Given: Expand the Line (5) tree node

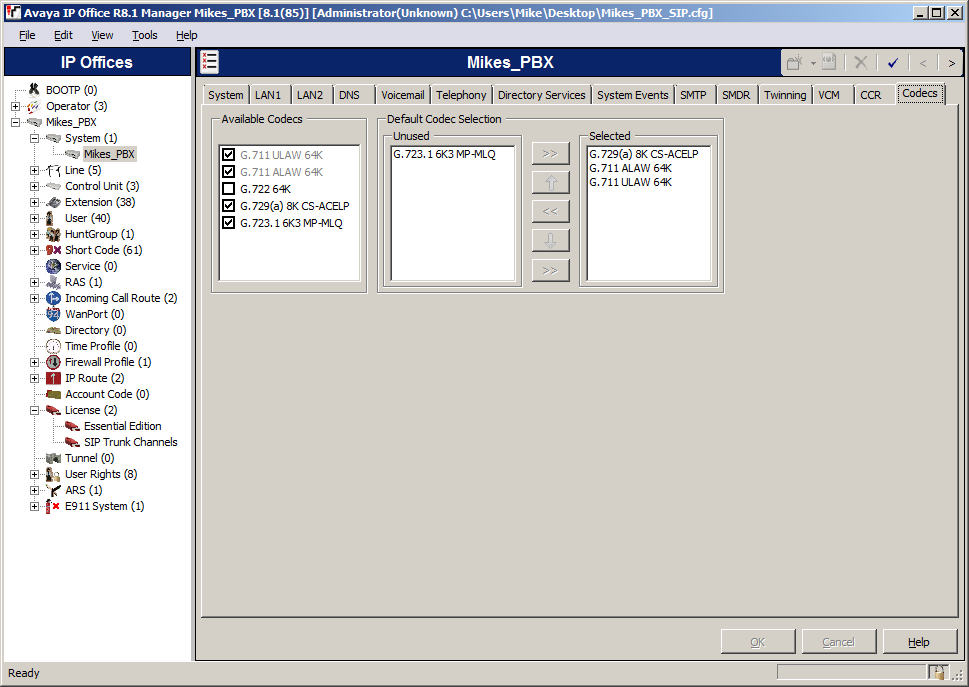Looking at the screenshot, I should click(x=35, y=171).
